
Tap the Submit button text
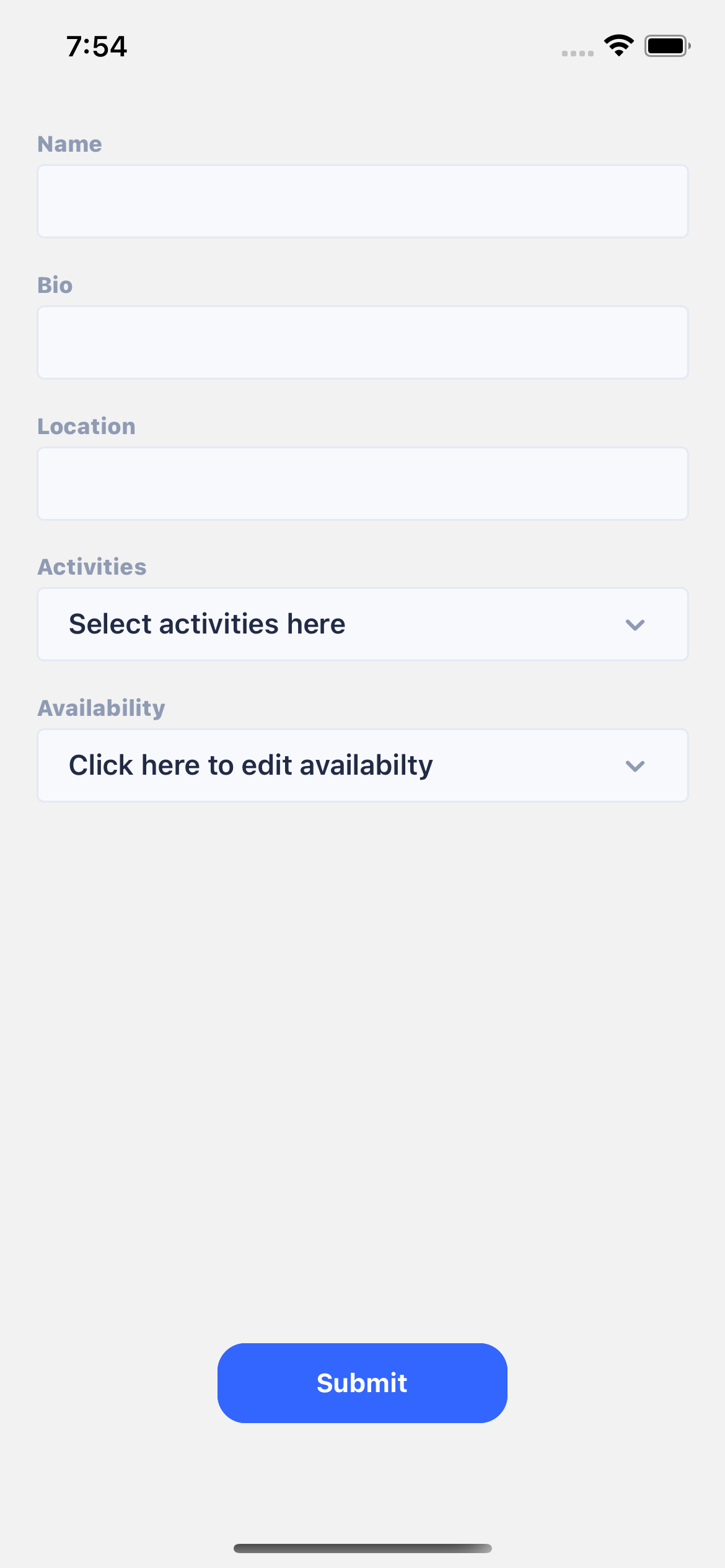click(x=362, y=1383)
